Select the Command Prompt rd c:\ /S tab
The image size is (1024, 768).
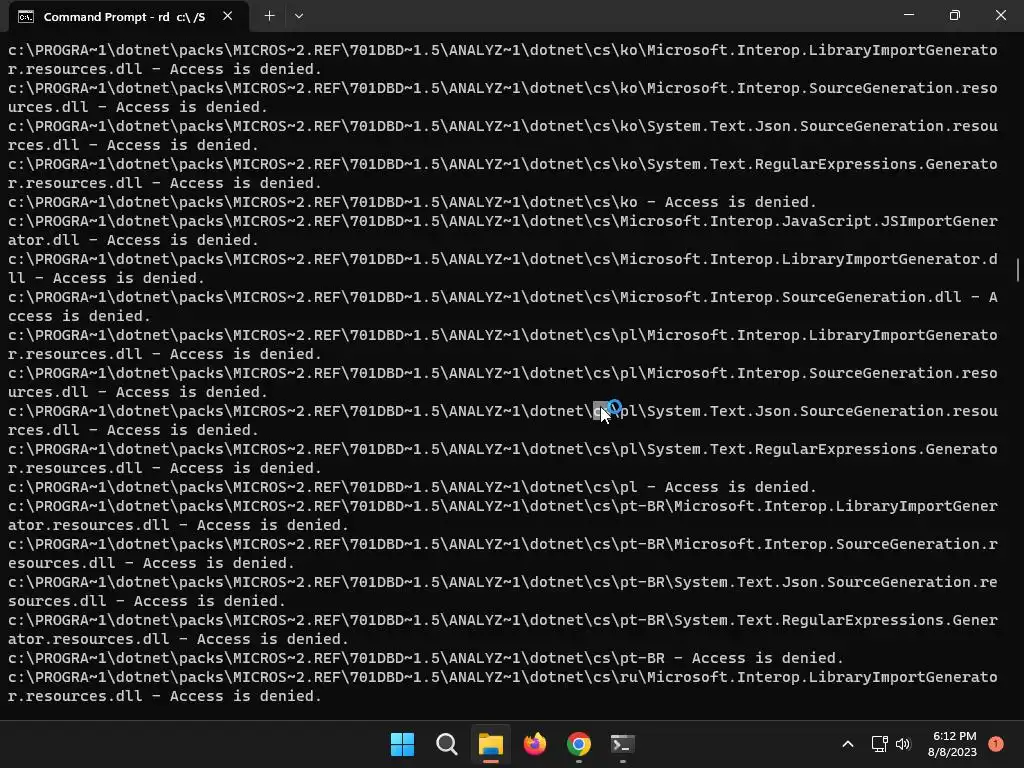pos(129,16)
